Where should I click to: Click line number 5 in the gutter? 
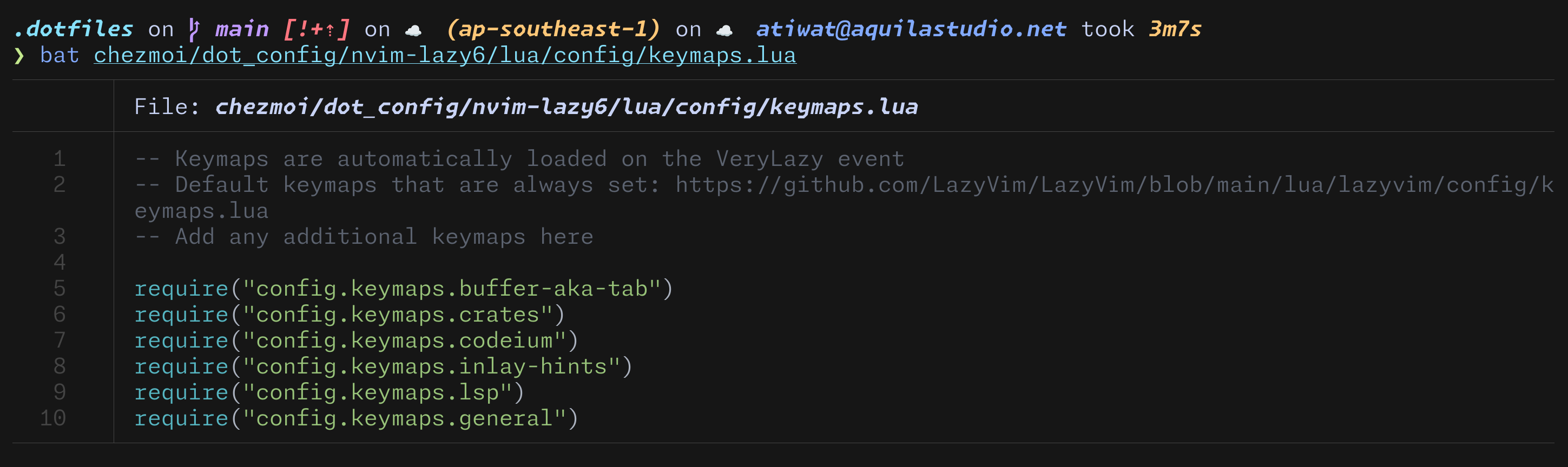coord(60,288)
